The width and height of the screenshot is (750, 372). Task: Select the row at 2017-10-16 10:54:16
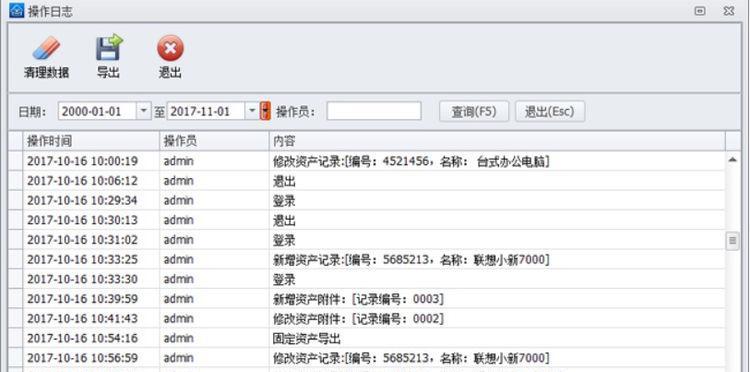pos(367,338)
